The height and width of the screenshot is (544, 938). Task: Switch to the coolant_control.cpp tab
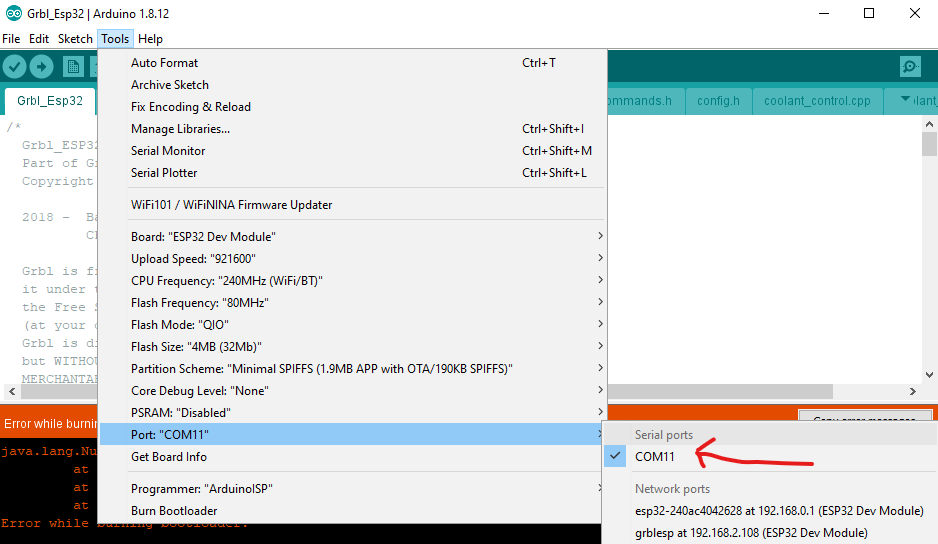(x=817, y=101)
